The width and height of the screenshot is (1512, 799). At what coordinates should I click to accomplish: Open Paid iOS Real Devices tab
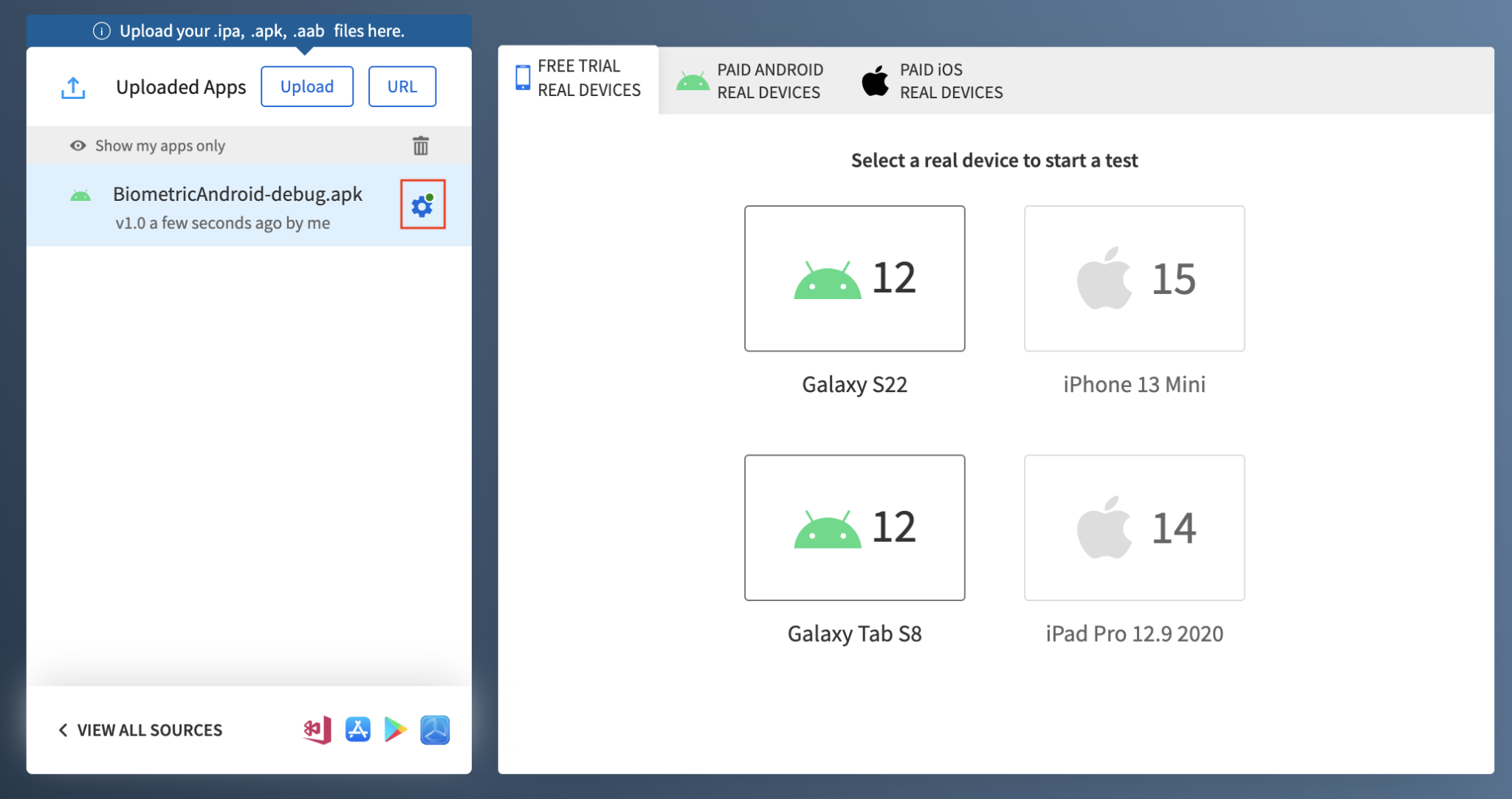click(x=932, y=81)
